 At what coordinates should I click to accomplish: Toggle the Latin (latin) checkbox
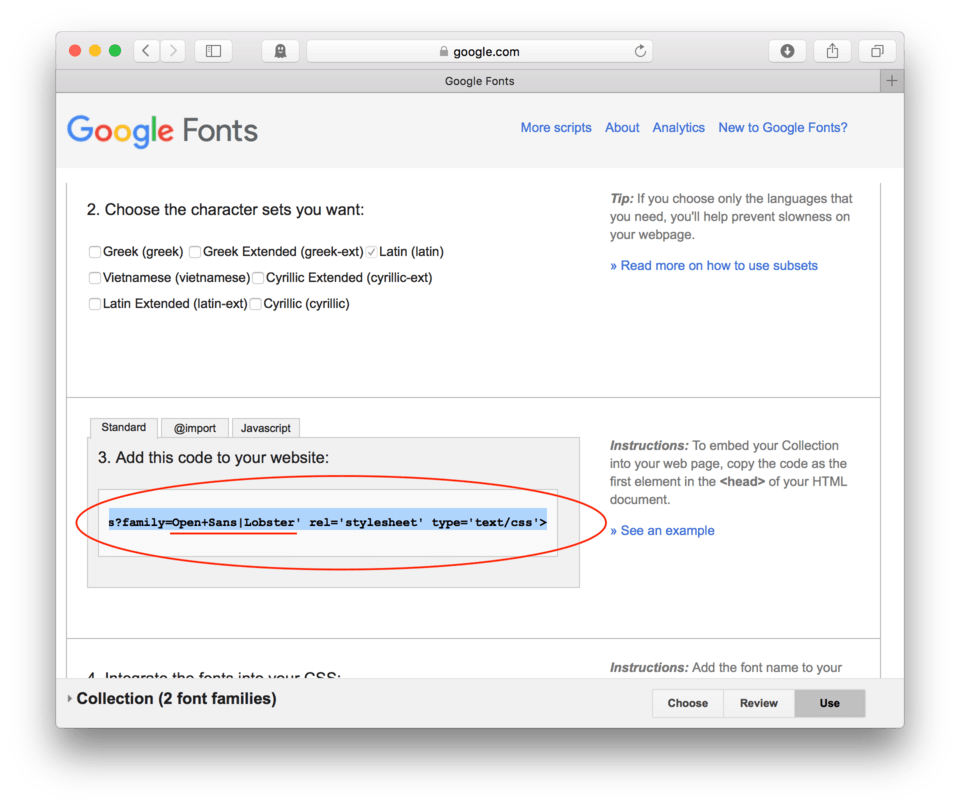pos(372,252)
